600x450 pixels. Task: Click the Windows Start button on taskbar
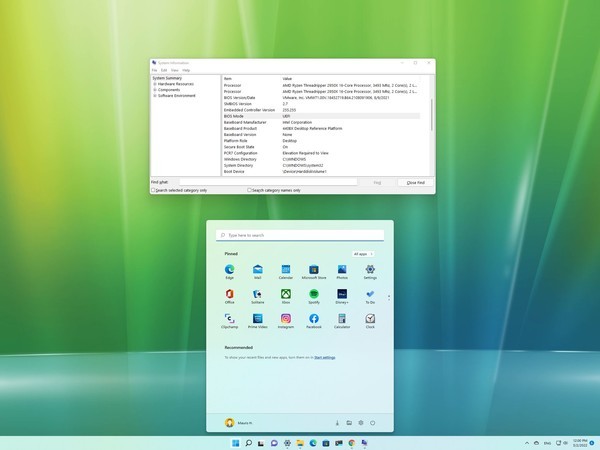[235, 443]
